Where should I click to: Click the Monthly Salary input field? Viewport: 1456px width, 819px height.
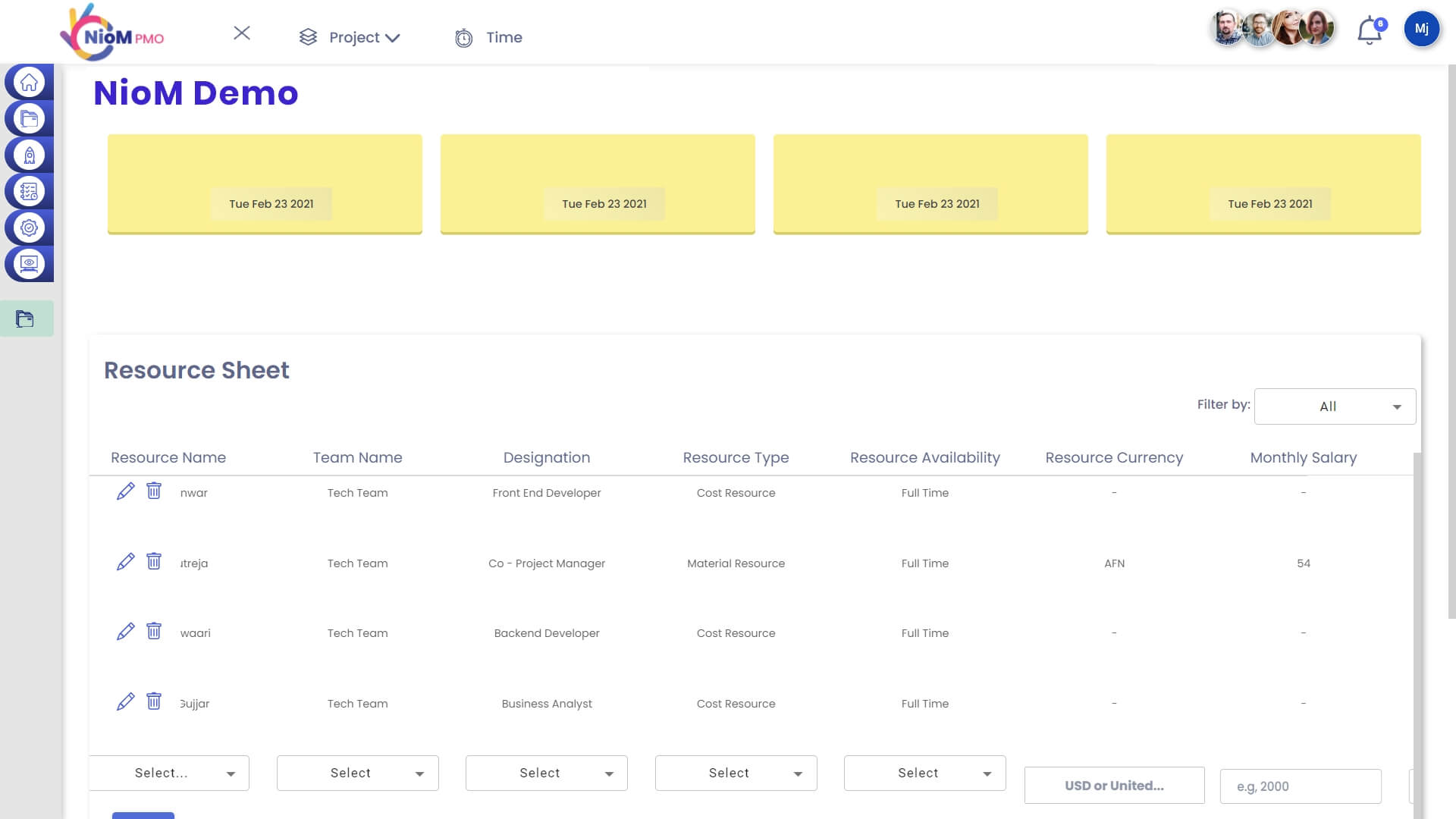pos(1300,786)
